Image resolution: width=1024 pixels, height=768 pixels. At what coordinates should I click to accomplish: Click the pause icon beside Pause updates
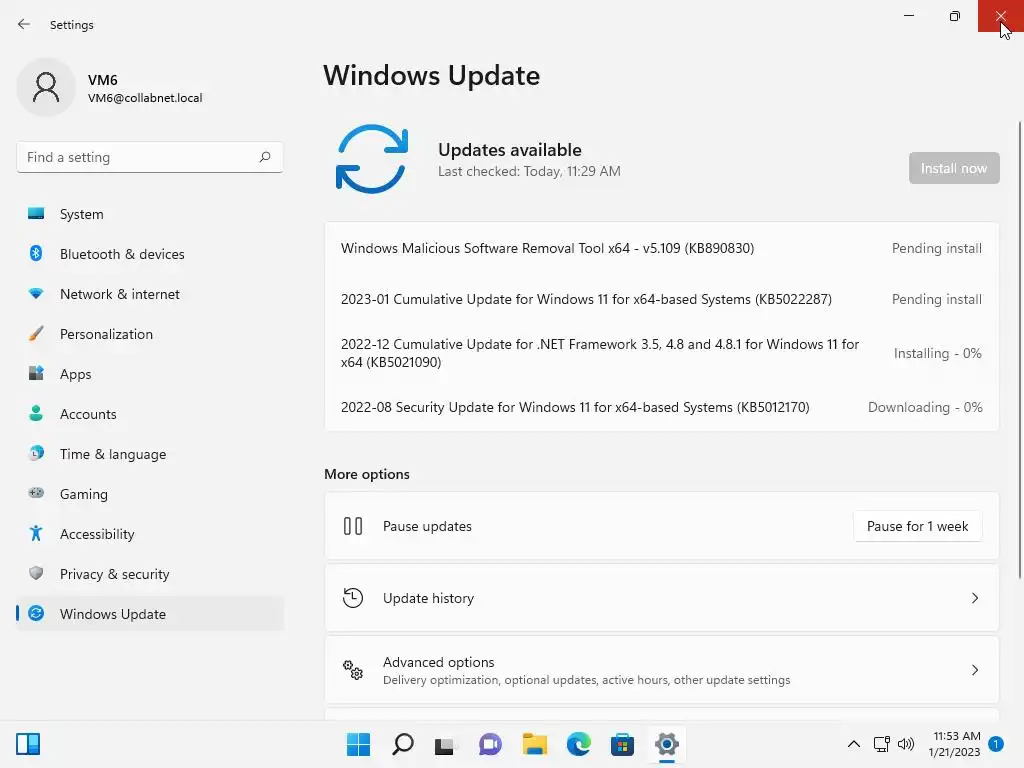point(353,526)
